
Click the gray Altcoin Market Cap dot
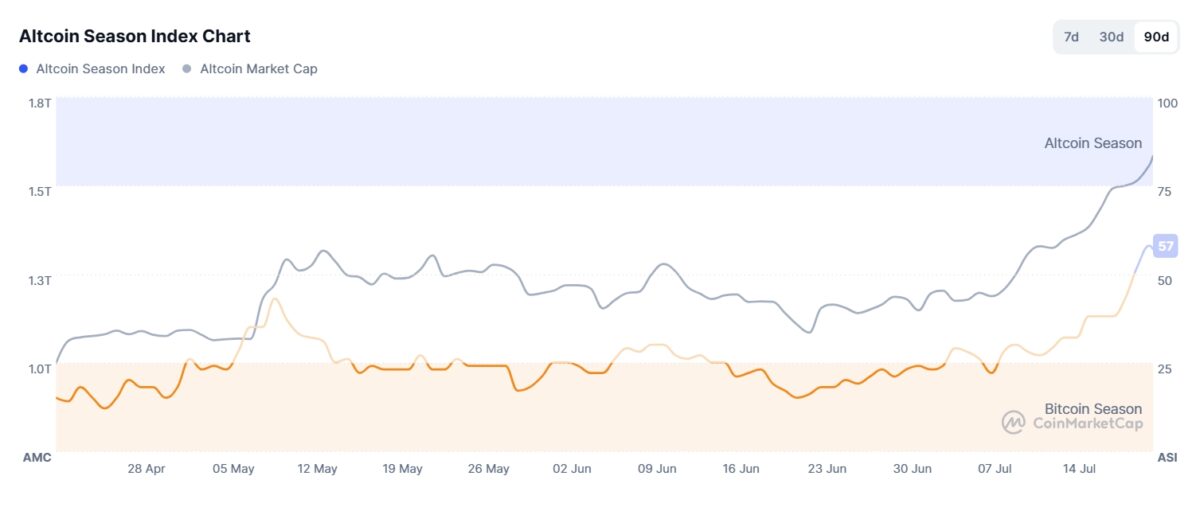coord(187,69)
